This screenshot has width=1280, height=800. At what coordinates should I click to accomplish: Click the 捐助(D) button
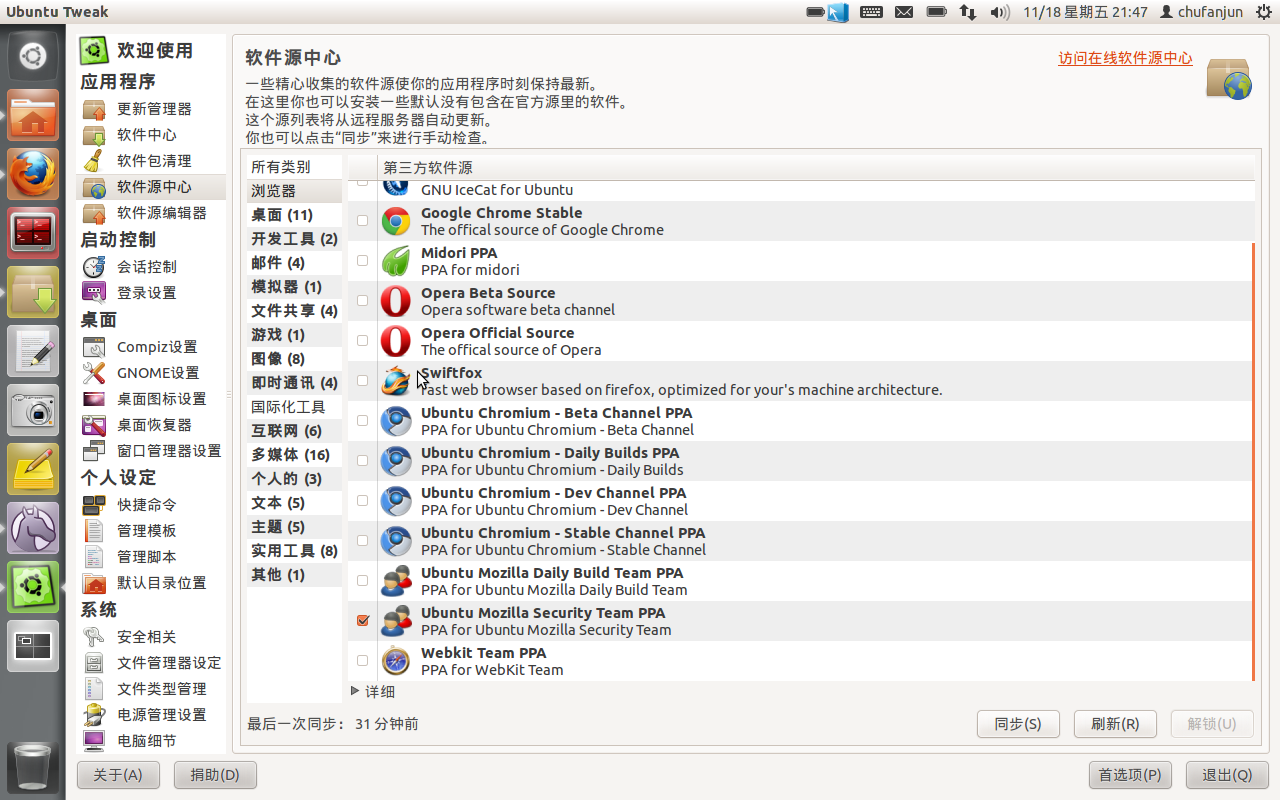(215, 775)
